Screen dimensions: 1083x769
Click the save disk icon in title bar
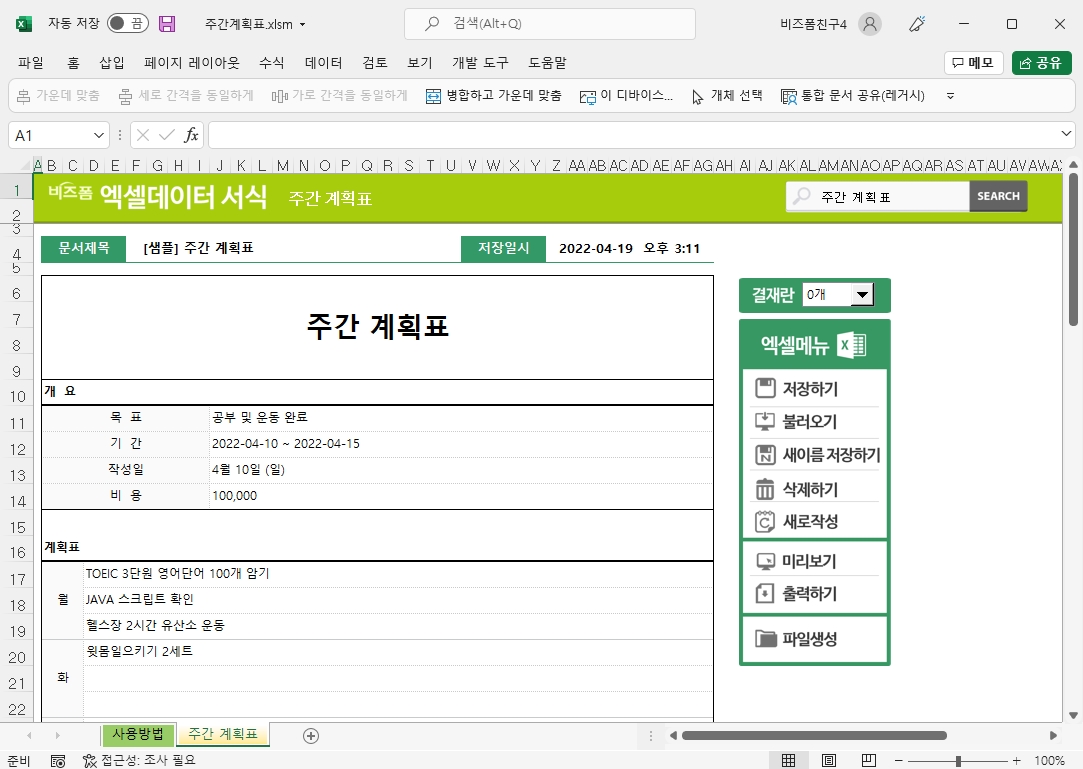[x=167, y=24]
